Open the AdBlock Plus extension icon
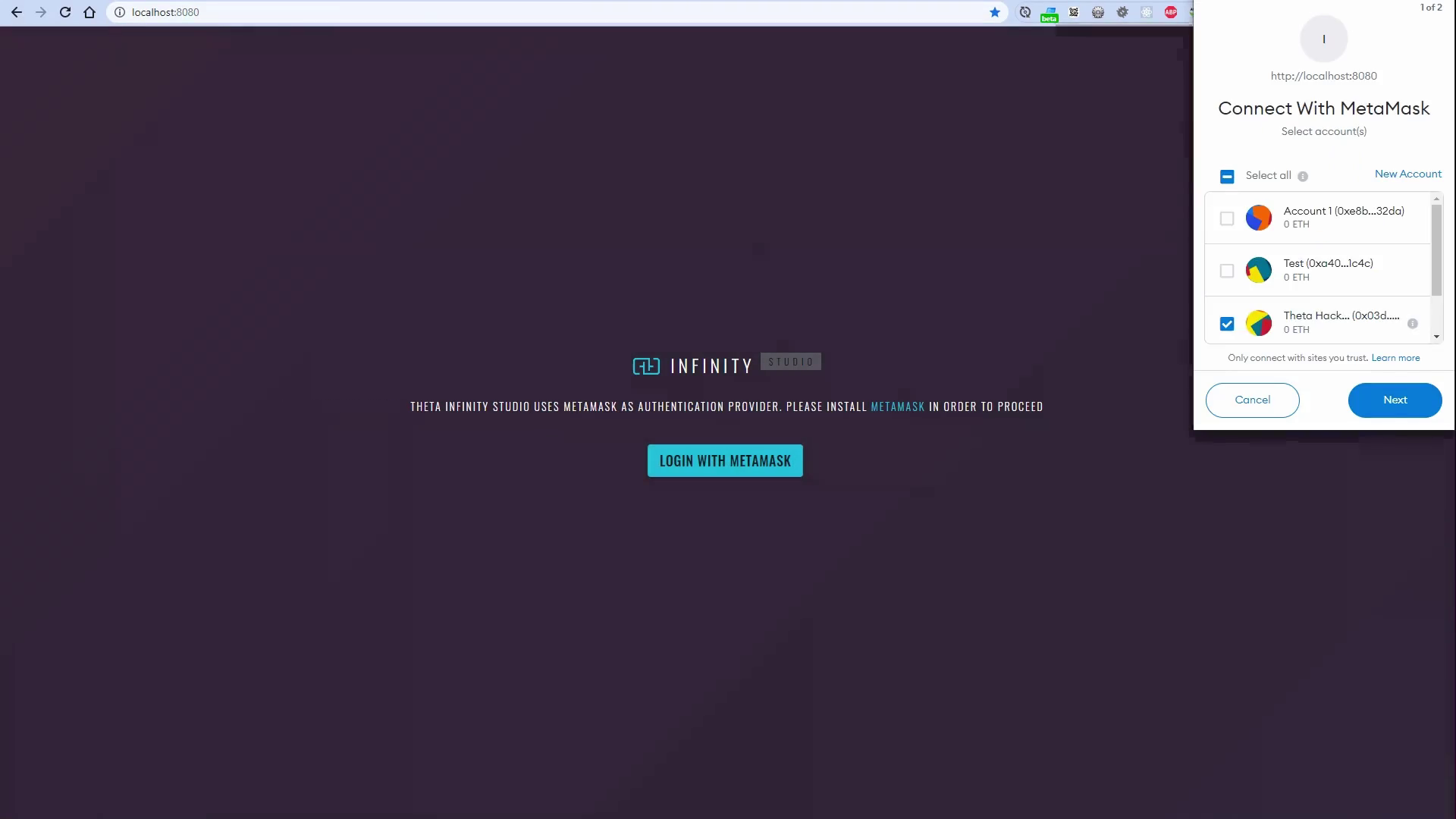Viewport: 1456px width, 819px height. tap(1171, 12)
